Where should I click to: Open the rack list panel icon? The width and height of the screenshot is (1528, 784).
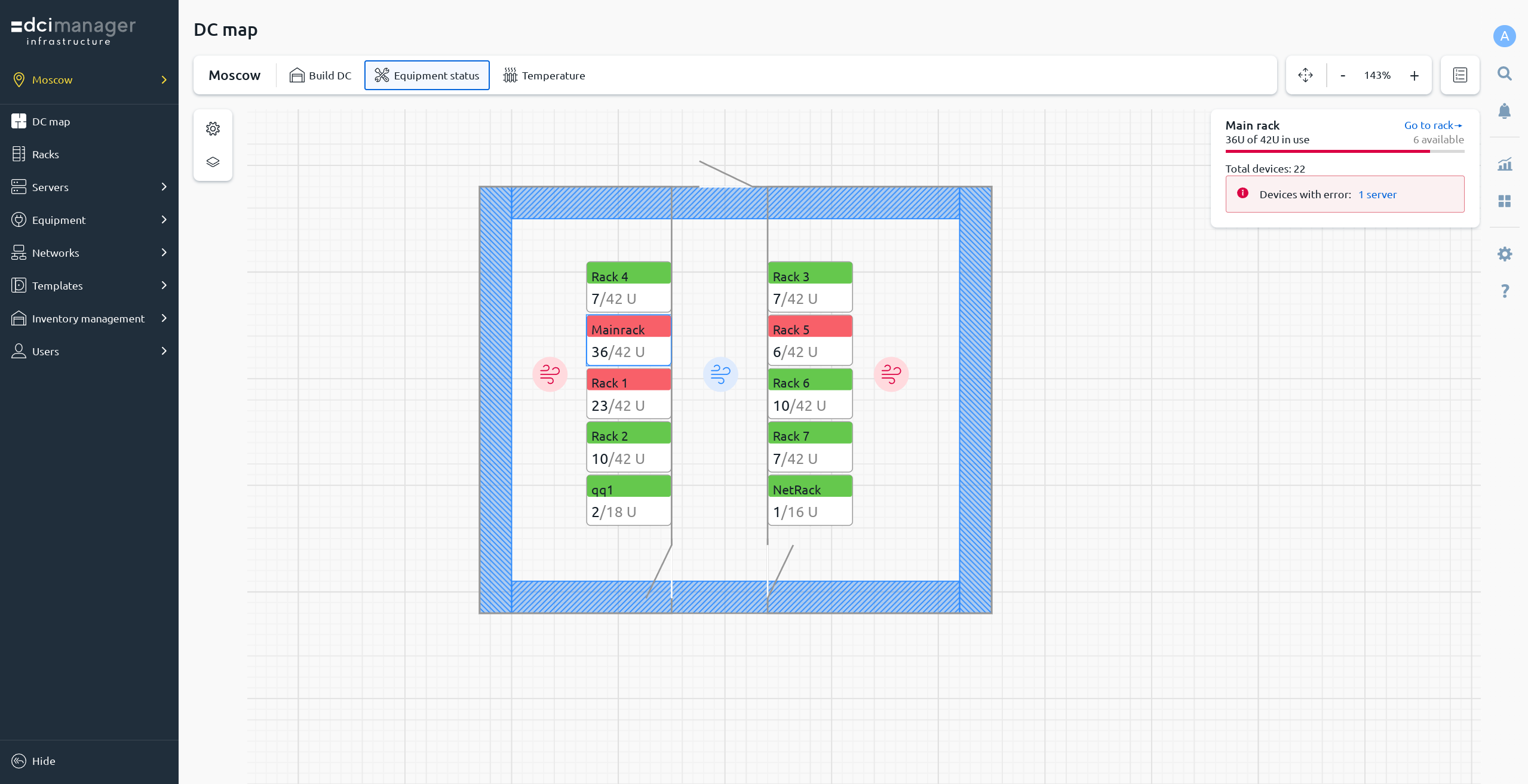point(1459,75)
